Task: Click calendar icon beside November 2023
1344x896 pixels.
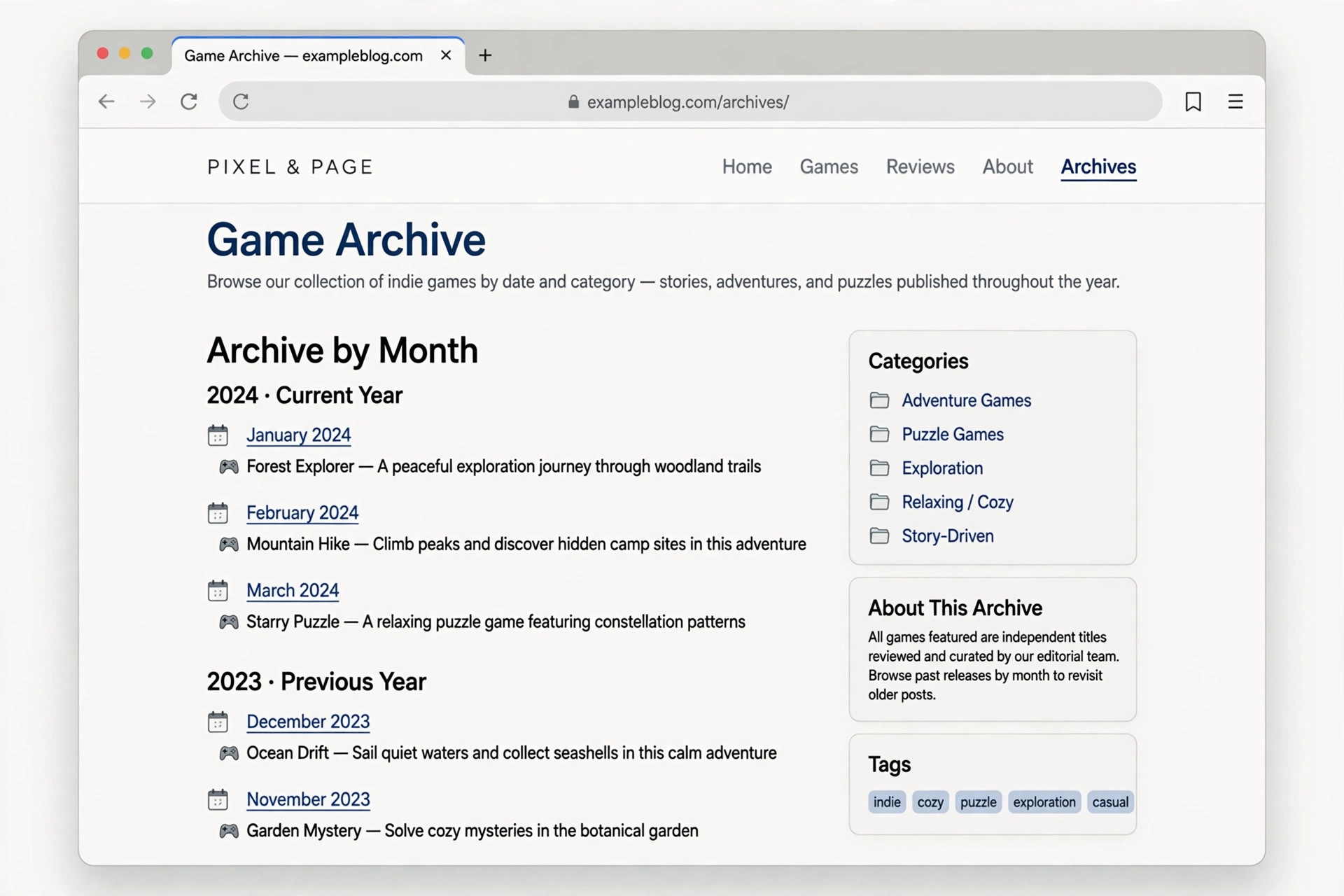Action: pos(218,799)
